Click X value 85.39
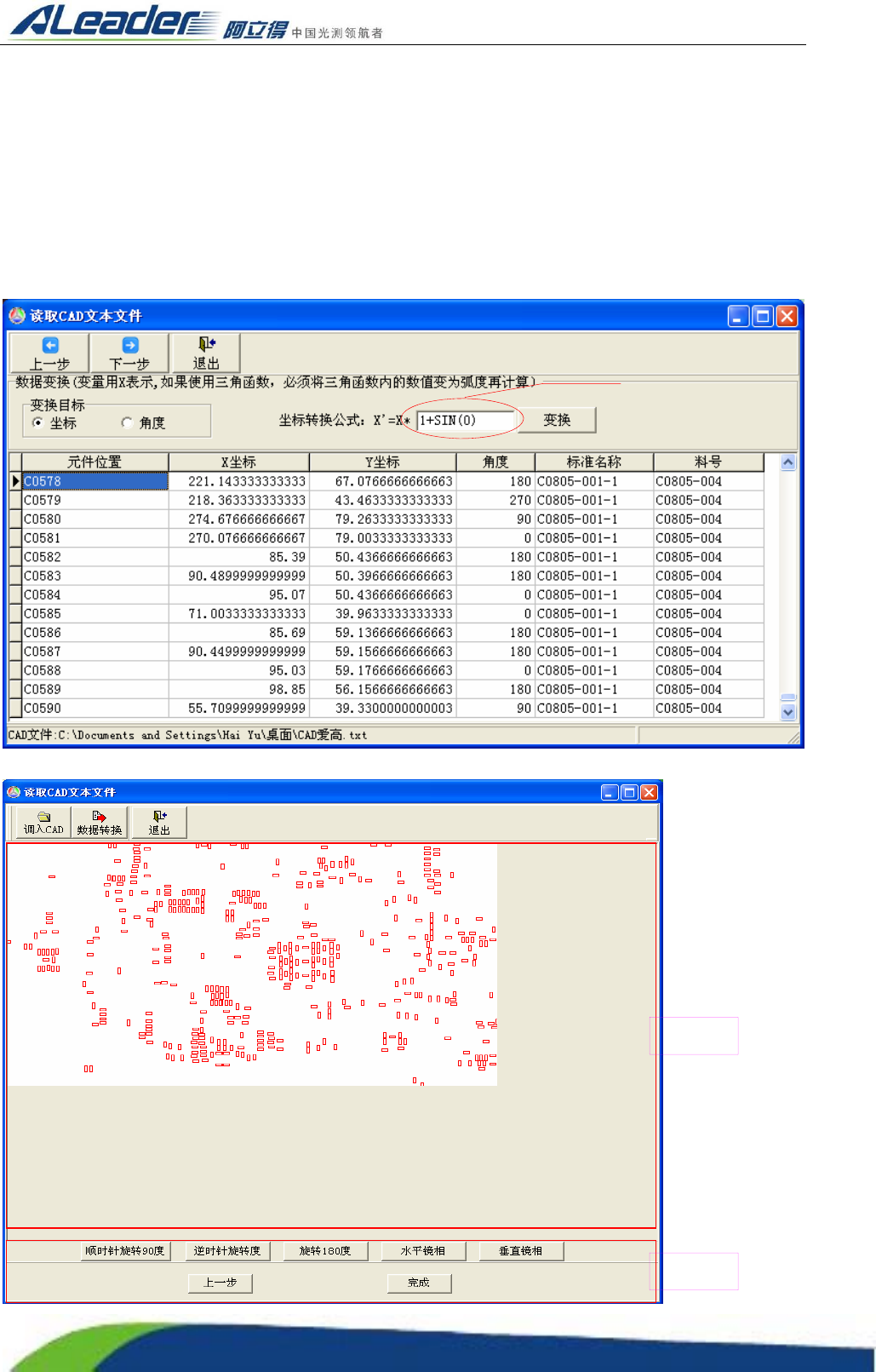This screenshot has width=876, height=1372. [x=239, y=557]
